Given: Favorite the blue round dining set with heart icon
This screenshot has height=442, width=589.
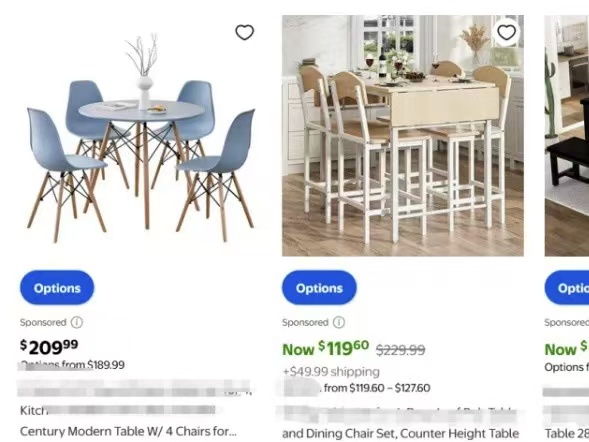Looking at the screenshot, I should coord(245,32).
